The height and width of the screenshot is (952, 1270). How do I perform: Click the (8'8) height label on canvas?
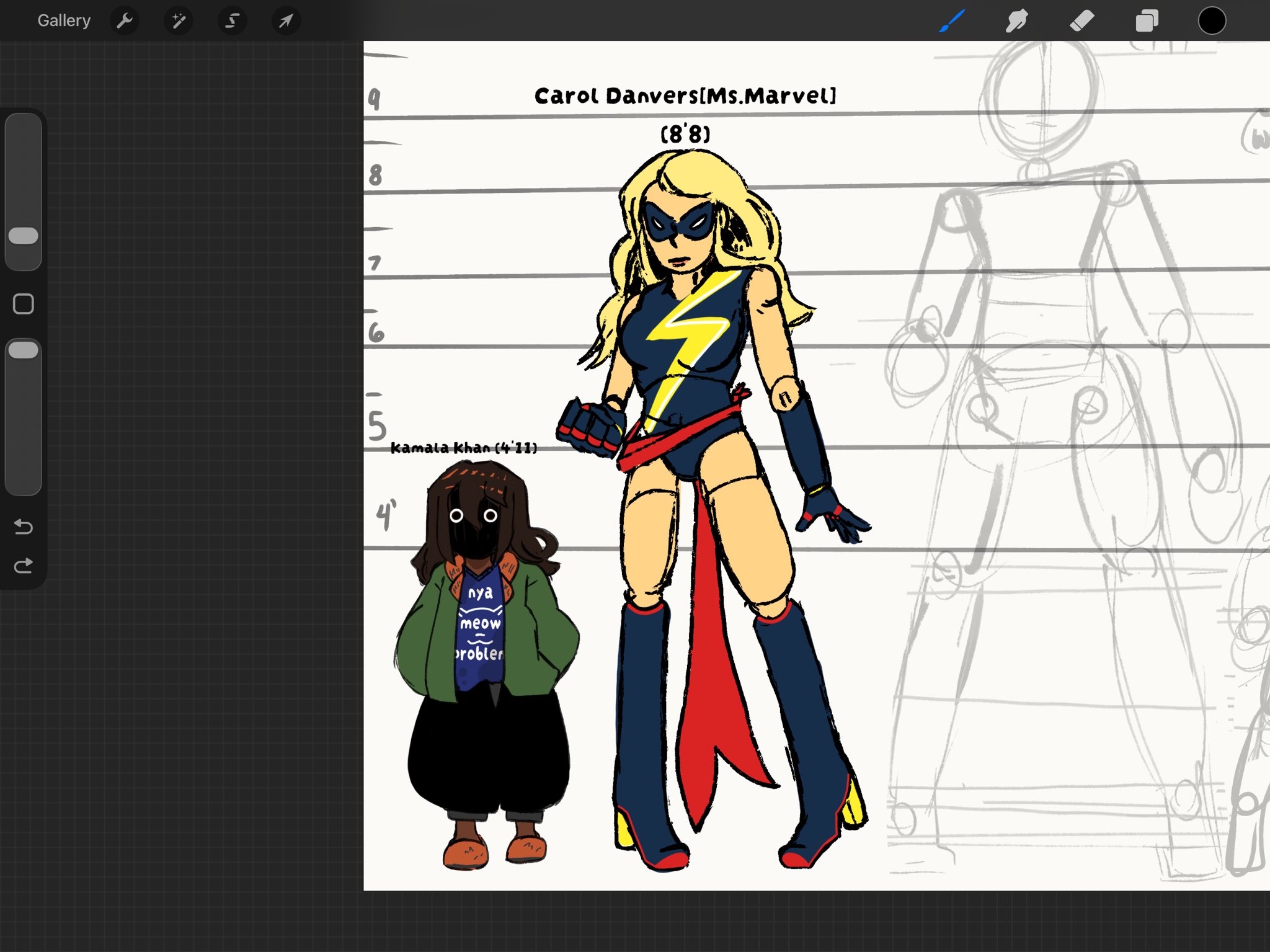[685, 133]
